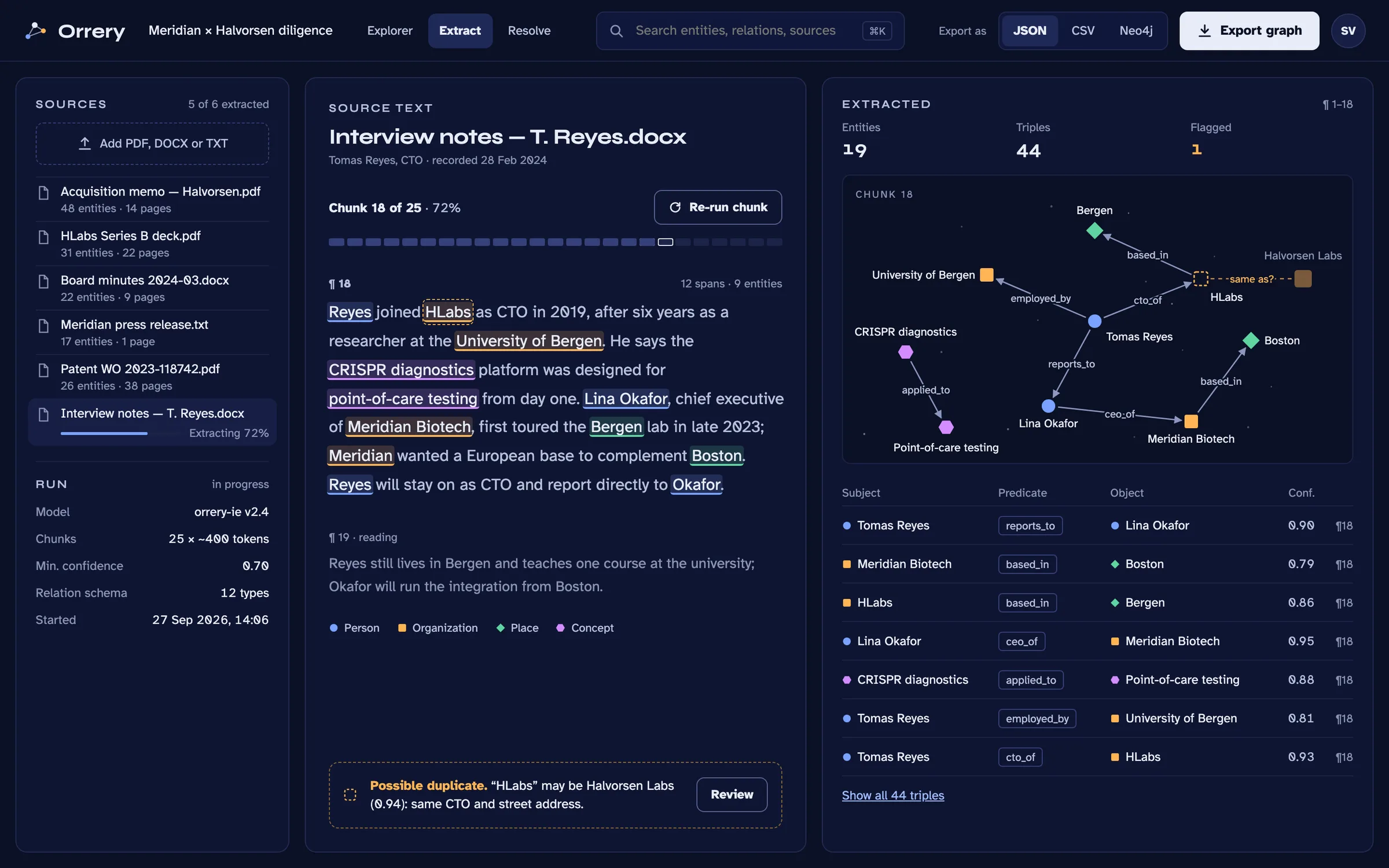Click the Tomas Reyes person node in graph

(1094, 321)
